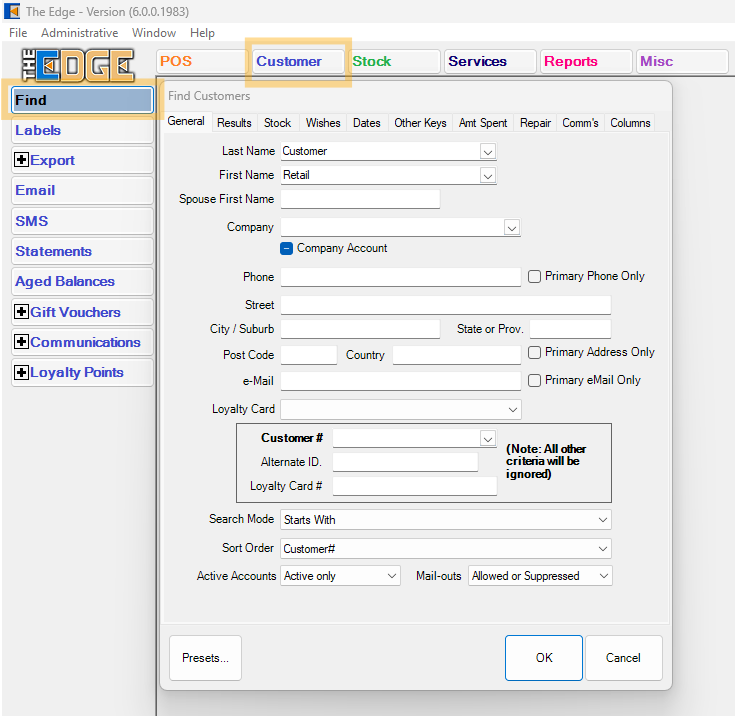Confirm search with the OK button
Image resolution: width=735 pixels, height=716 pixels.
coord(544,658)
